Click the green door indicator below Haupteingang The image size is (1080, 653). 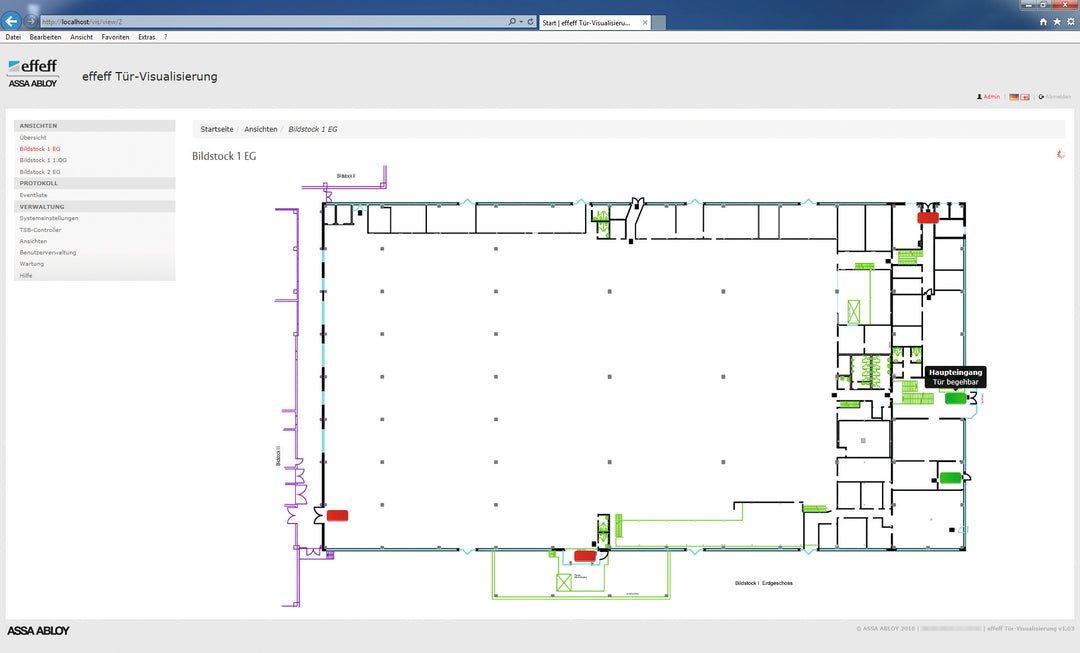coord(951,478)
